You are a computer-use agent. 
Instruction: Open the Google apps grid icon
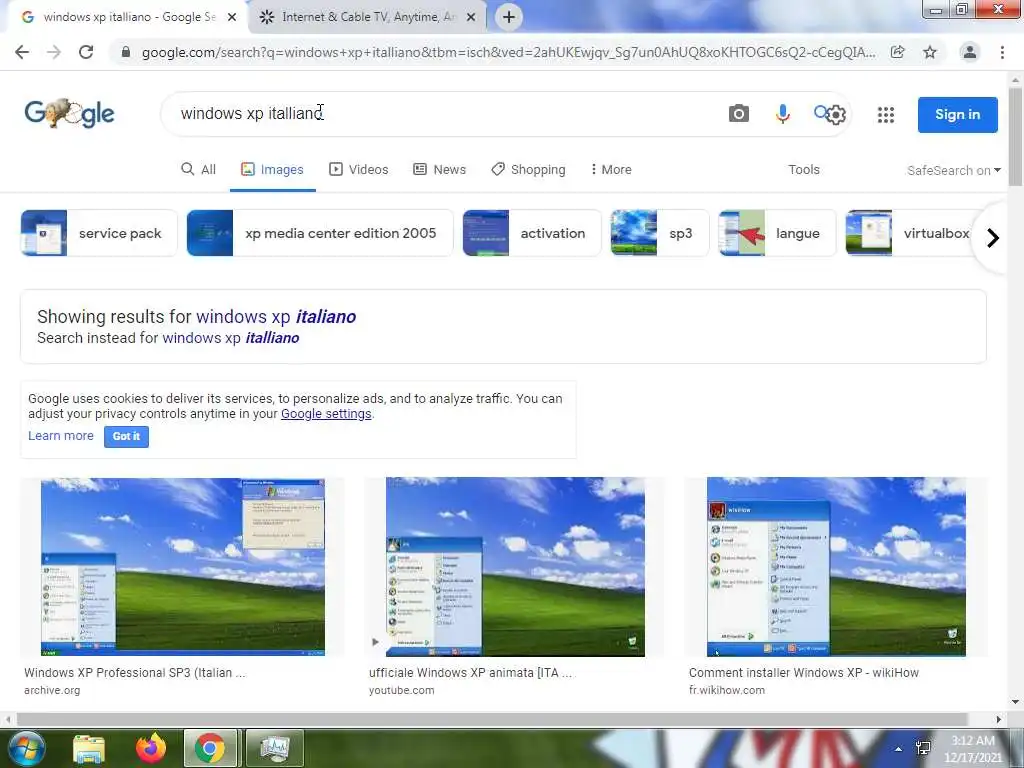click(886, 115)
